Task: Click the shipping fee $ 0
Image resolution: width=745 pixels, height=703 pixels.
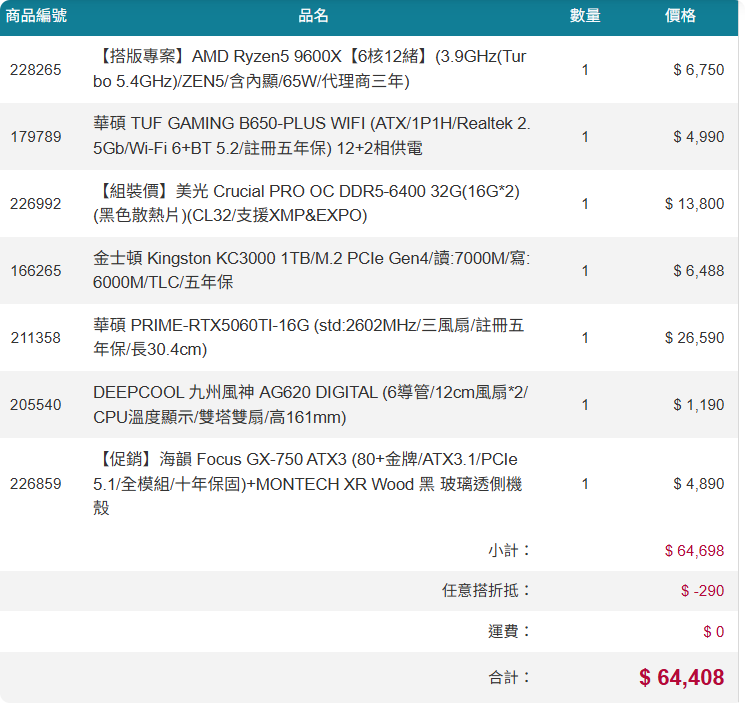Action: coord(714,631)
